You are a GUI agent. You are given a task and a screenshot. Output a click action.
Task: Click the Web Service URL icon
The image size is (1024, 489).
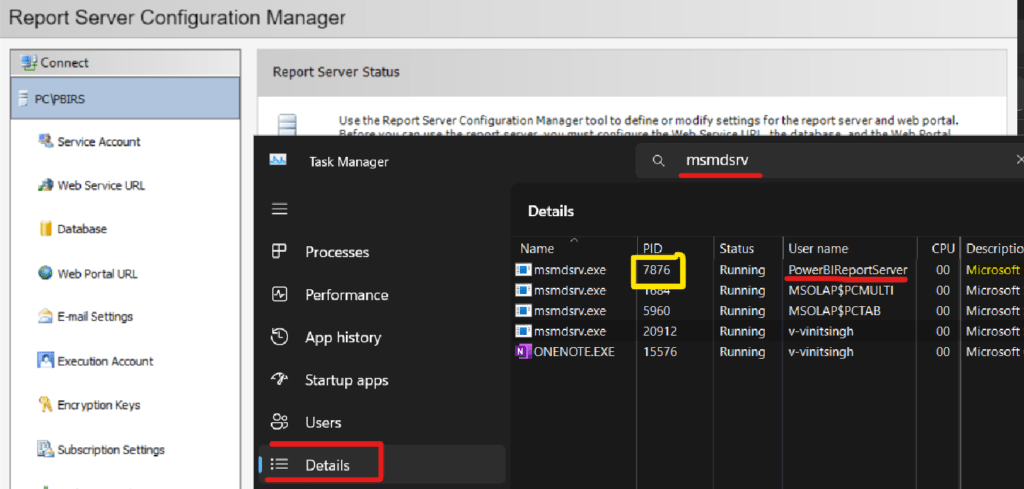46,185
